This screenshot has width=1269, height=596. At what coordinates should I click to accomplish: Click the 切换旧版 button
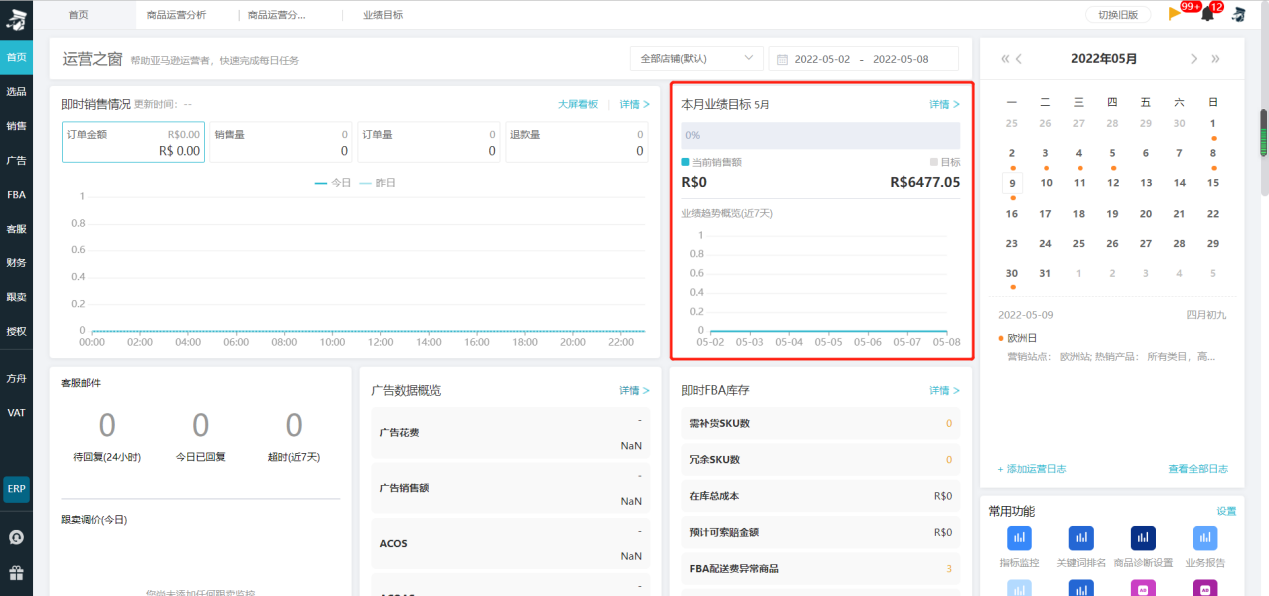coord(1118,14)
